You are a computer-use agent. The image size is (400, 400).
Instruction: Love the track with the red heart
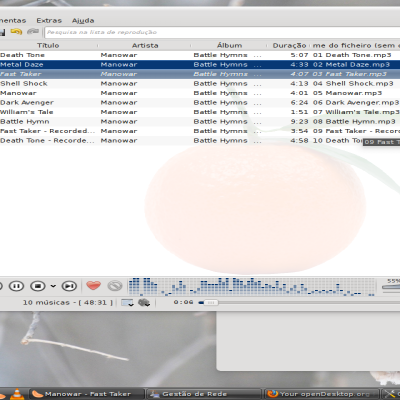click(x=93, y=285)
